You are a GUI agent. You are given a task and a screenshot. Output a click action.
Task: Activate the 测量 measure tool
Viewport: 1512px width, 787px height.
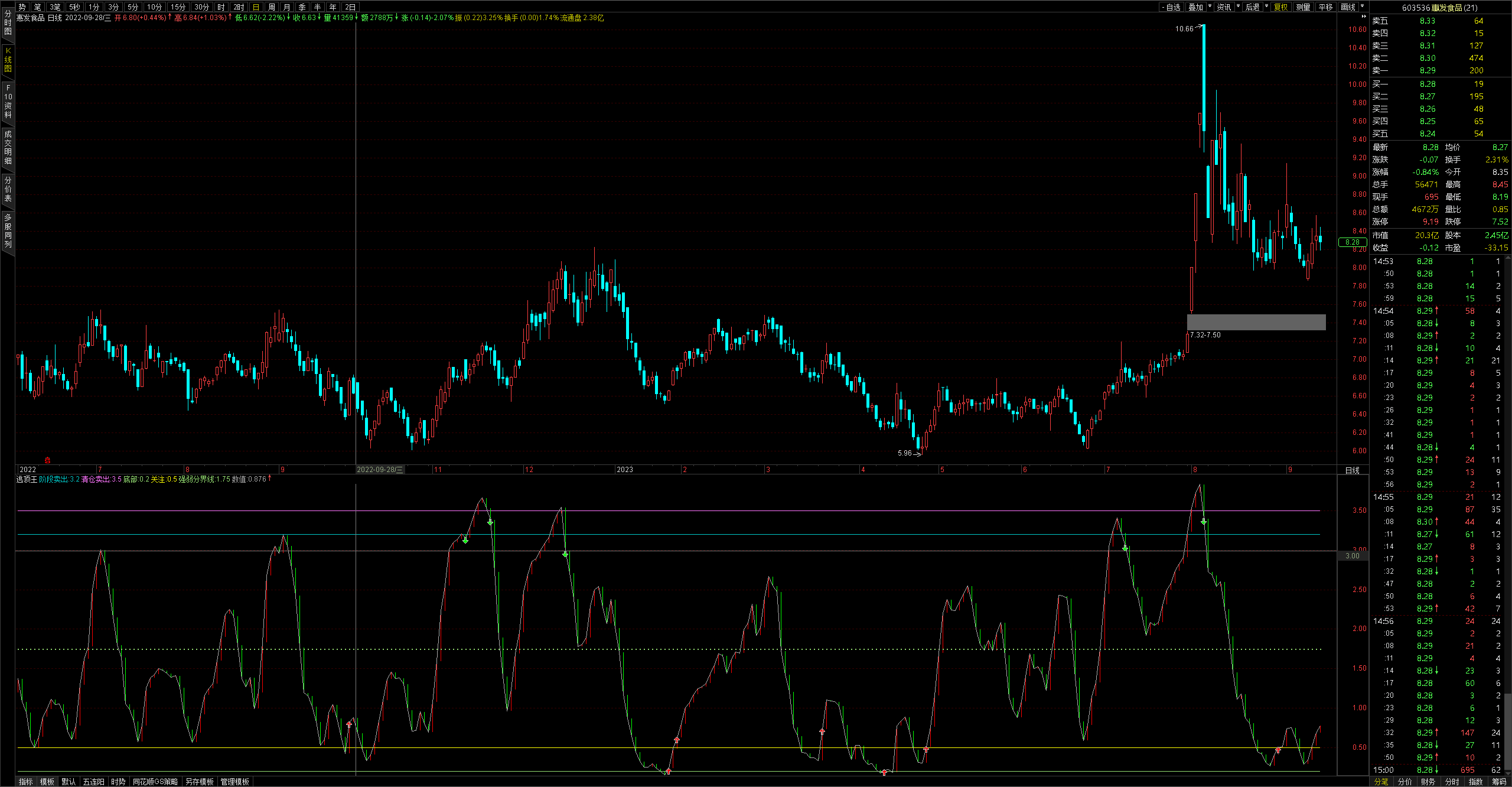(x=1303, y=7)
